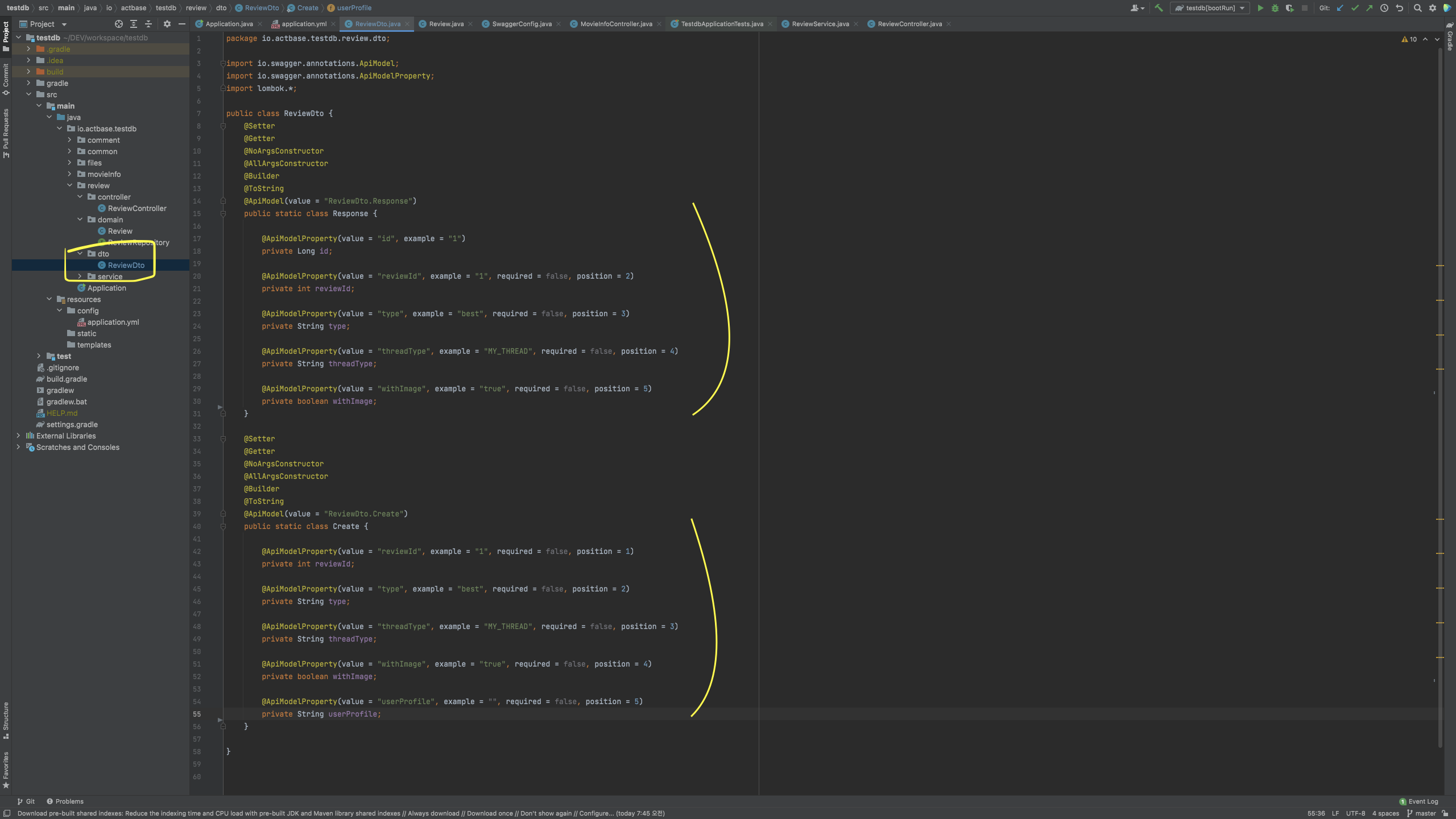
Task: Open Search Everywhere with the magnifier icon
Action: pyautogui.click(x=1417, y=8)
